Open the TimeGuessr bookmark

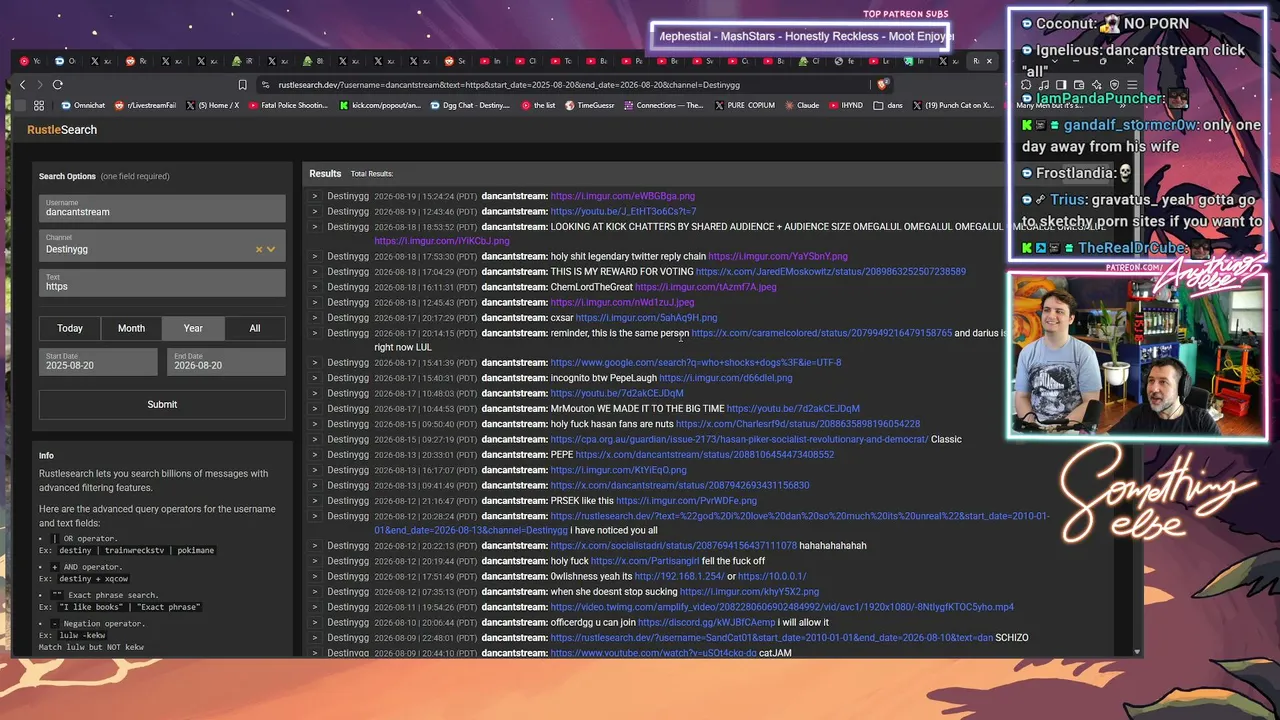[x=590, y=105]
